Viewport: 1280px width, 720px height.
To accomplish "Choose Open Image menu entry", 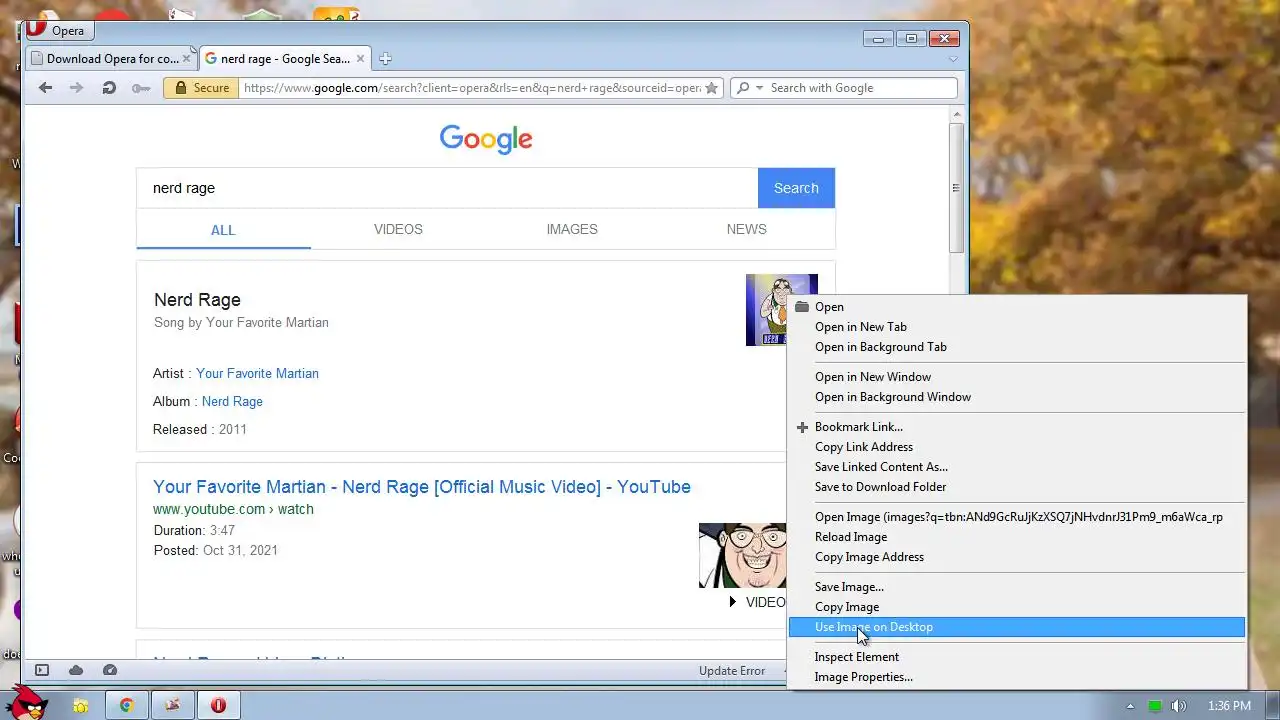I will [x=1017, y=517].
